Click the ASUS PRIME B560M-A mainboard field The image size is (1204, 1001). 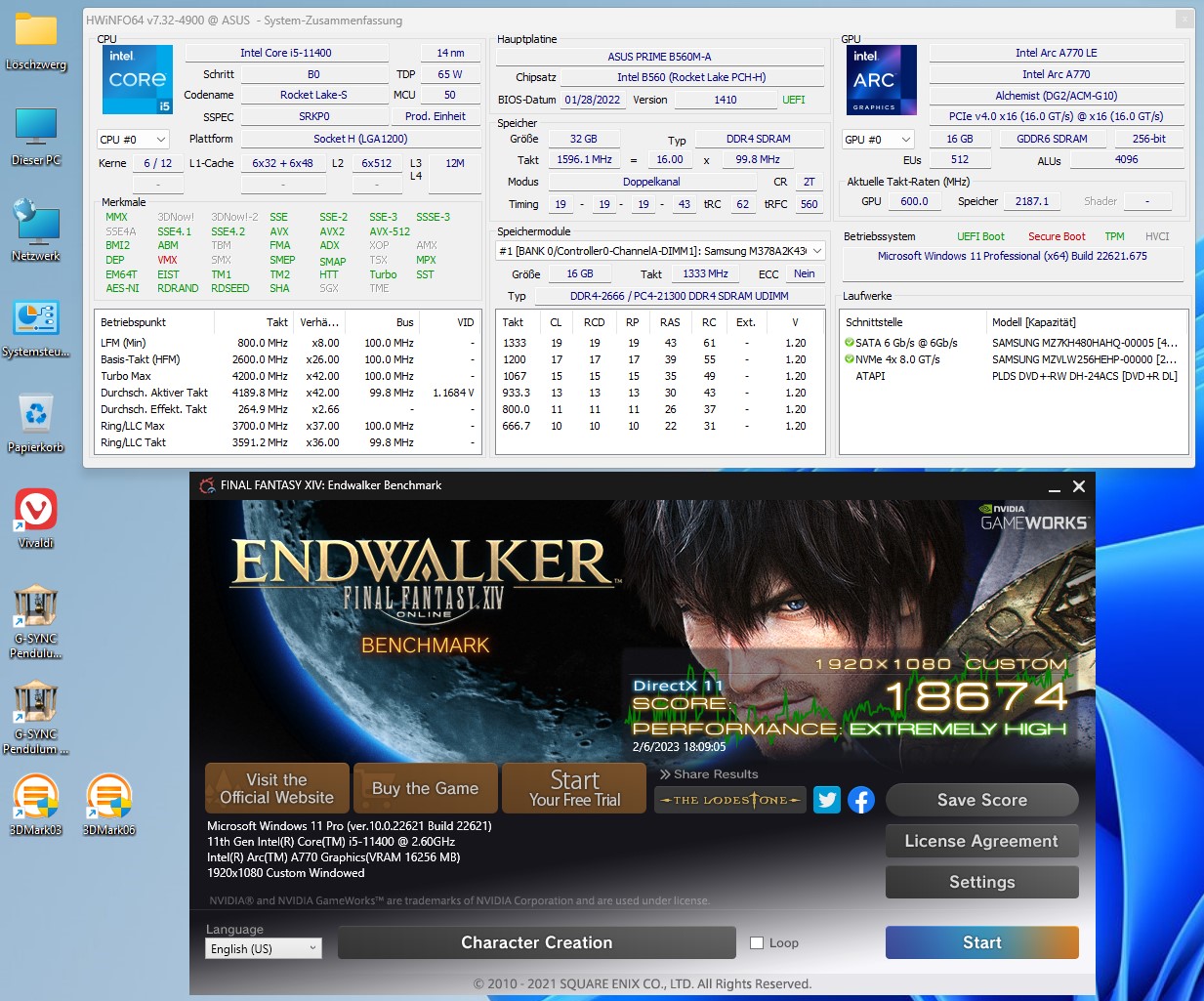tap(659, 57)
